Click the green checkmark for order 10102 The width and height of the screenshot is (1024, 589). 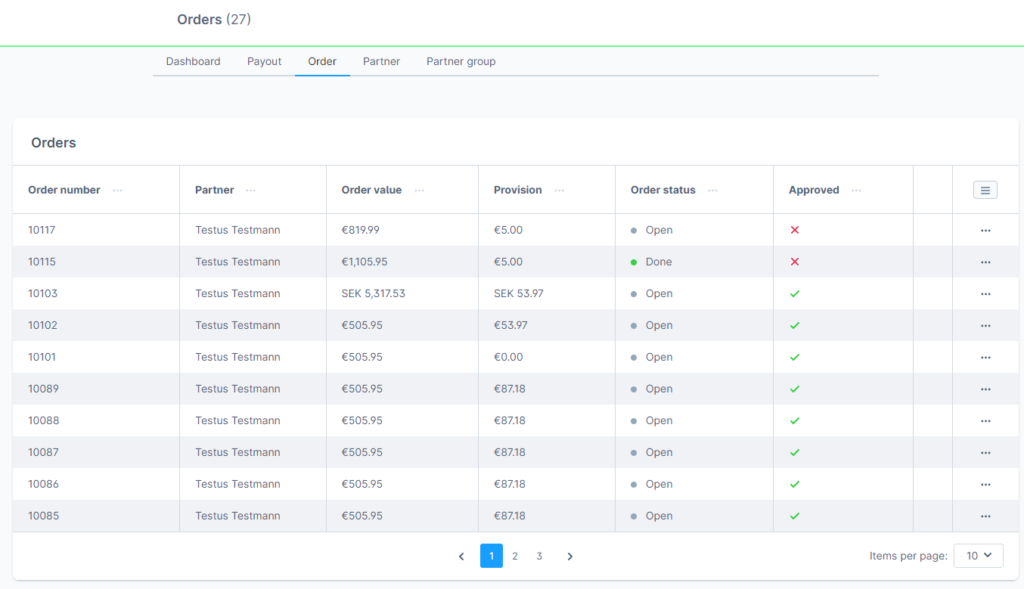795,326
